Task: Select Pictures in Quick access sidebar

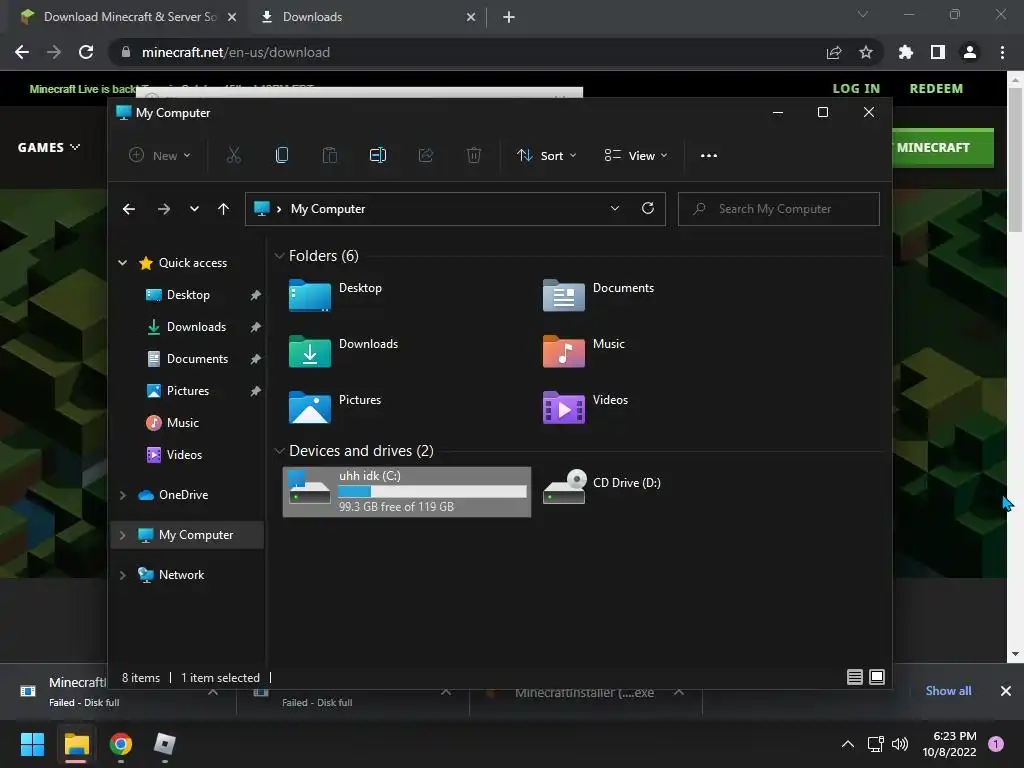Action: point(188,391)
